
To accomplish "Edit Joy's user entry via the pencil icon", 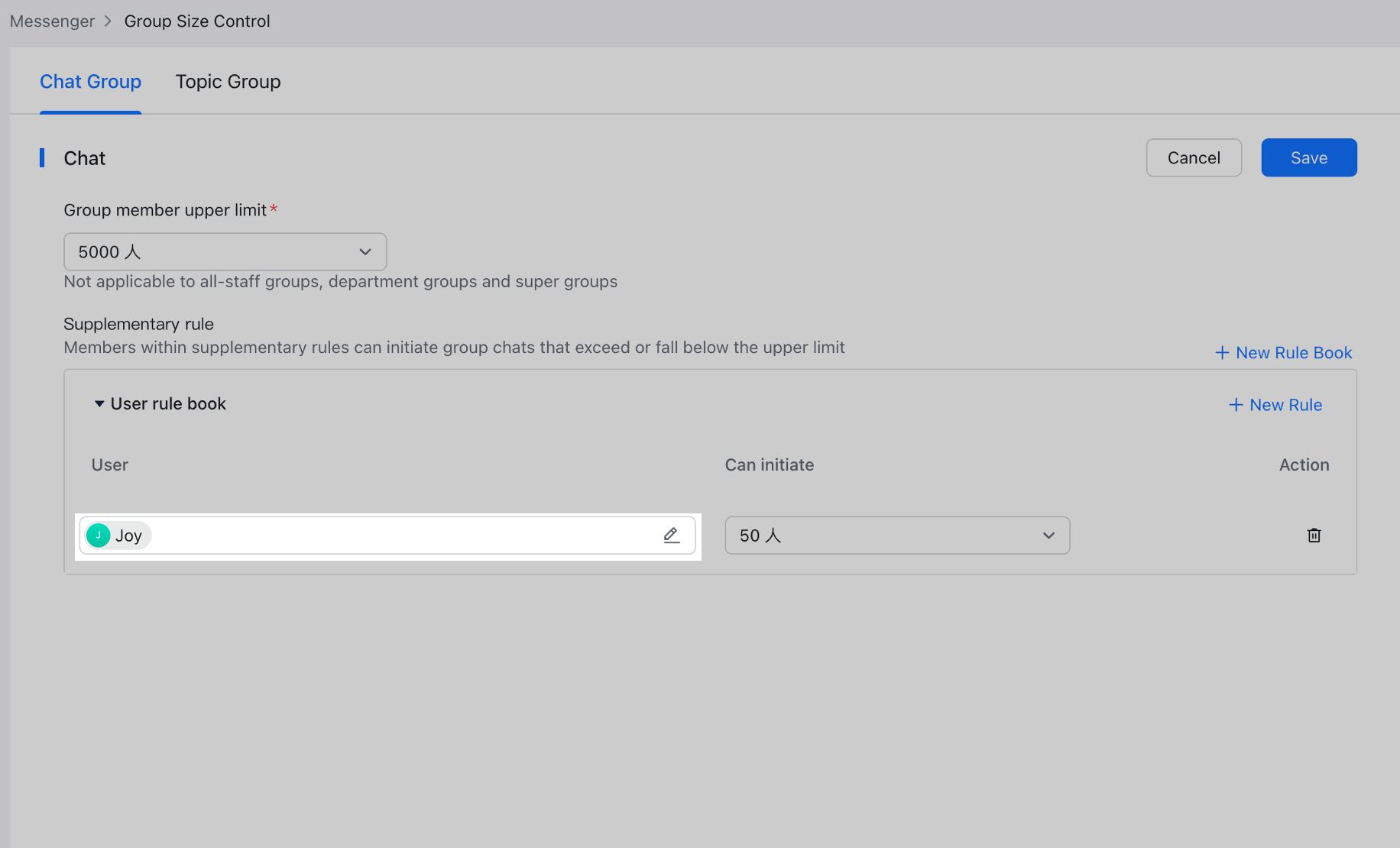I will [x=670, y=535].
